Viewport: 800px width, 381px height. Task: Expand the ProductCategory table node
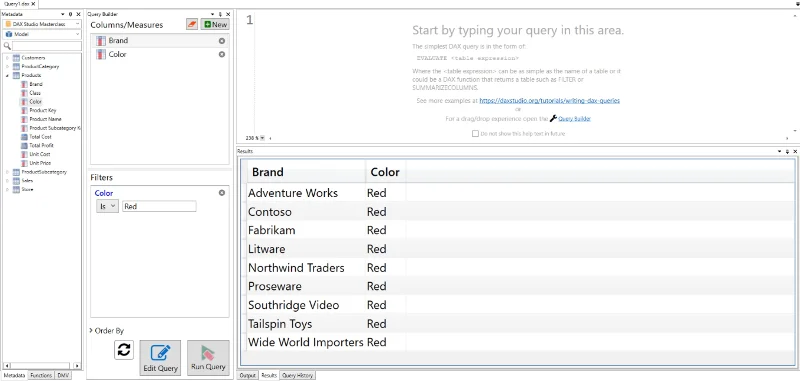pyautogui.click(x=7, y=67)
